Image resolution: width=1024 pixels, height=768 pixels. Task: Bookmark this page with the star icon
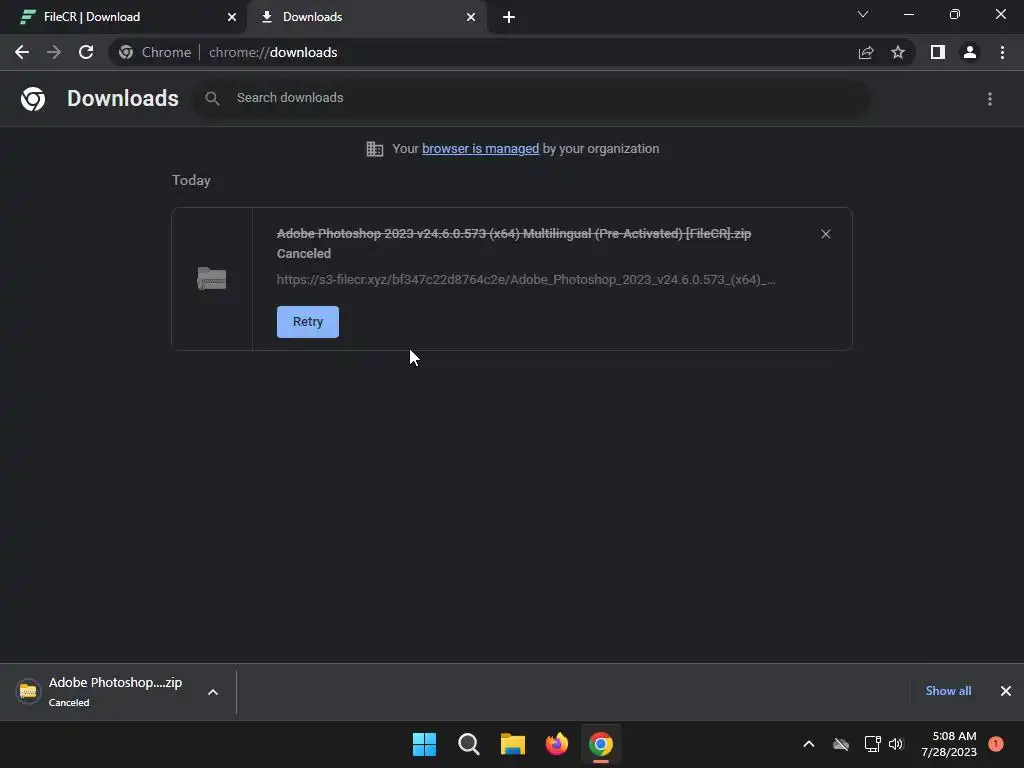coord(898,52)
